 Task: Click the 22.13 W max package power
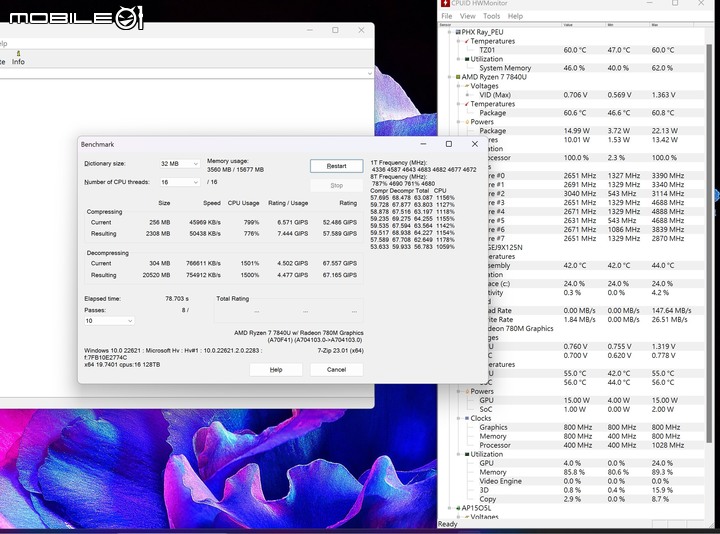point(664,131)
